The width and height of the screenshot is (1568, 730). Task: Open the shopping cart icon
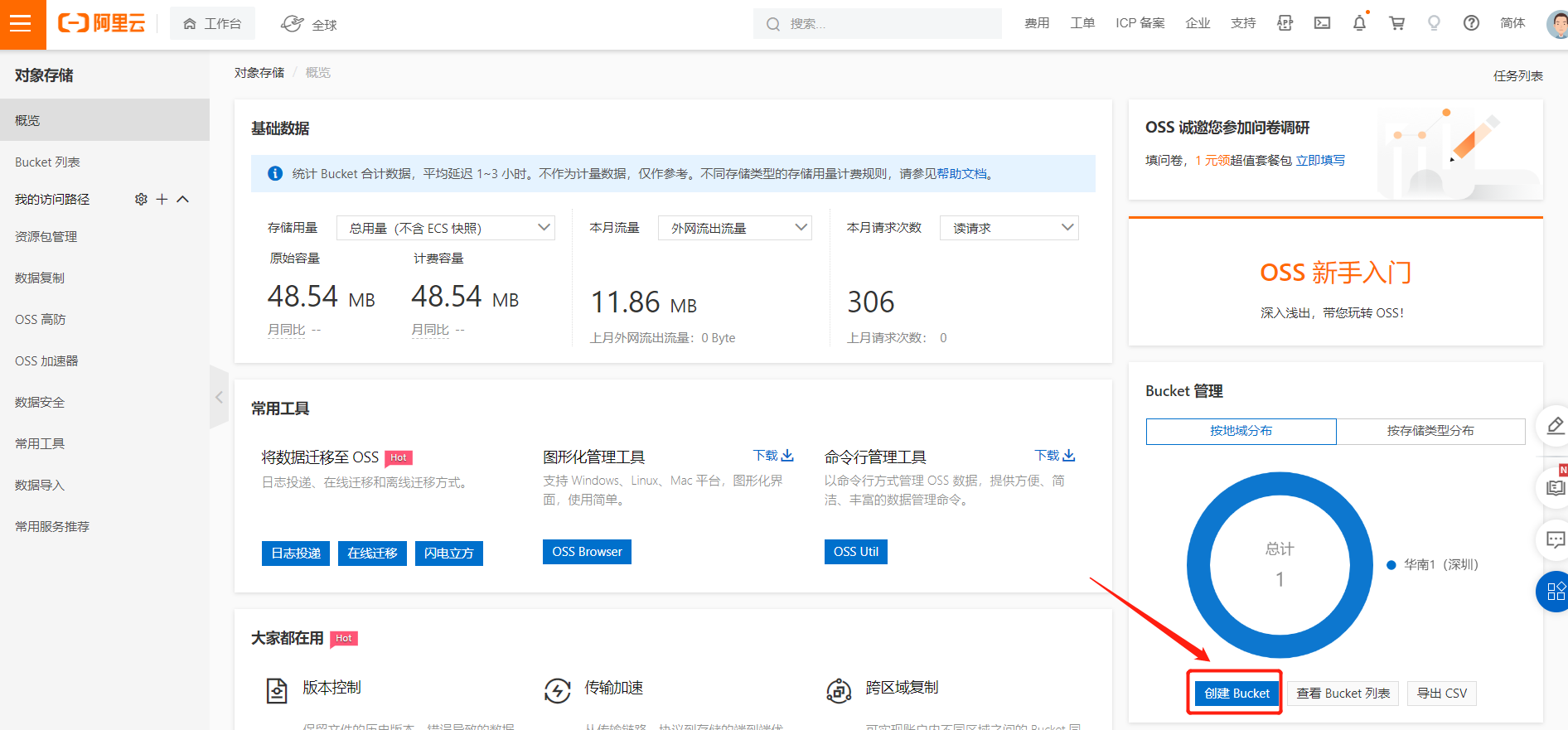(1396, 23)
